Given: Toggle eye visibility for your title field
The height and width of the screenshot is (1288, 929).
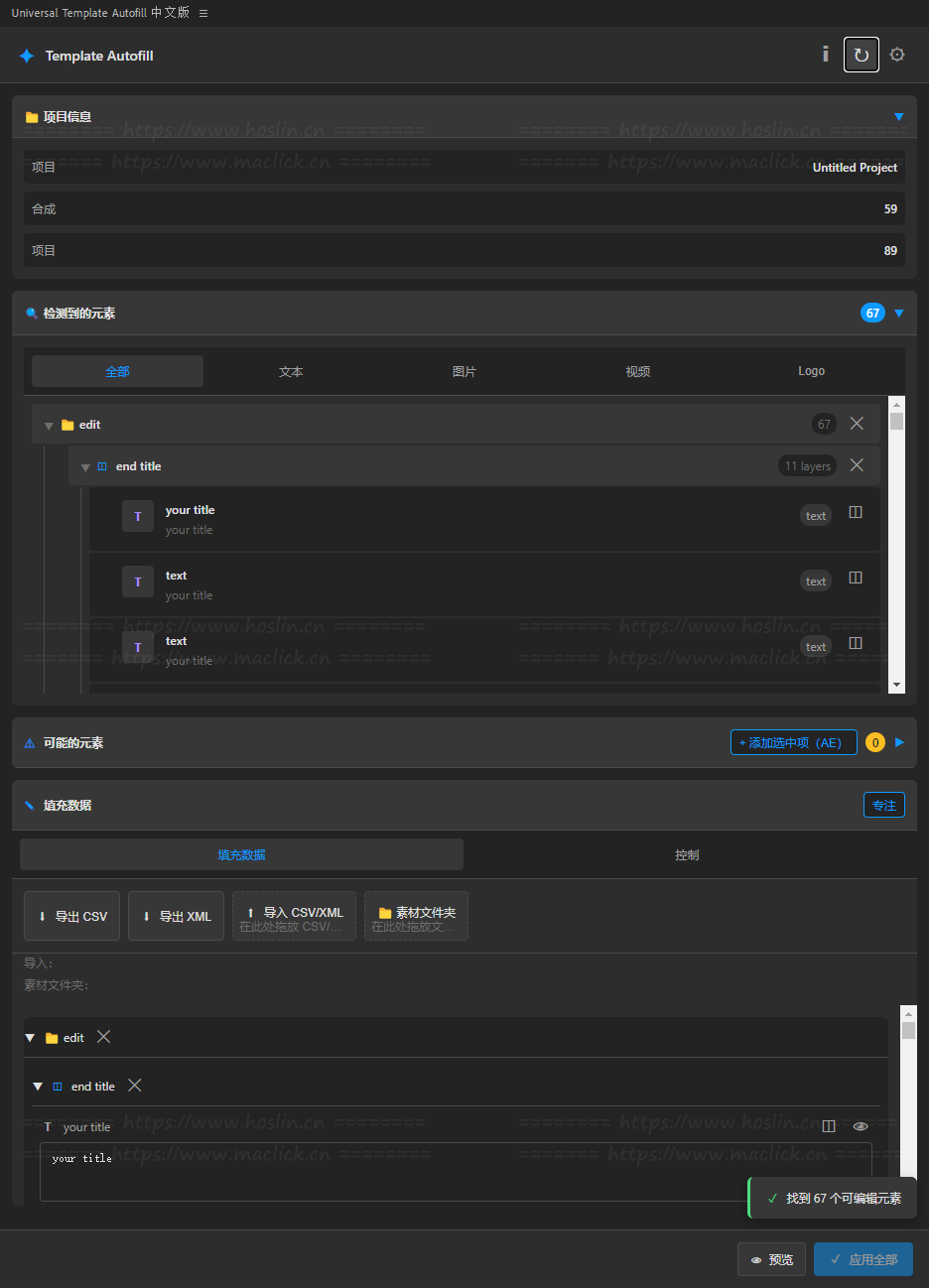Looking at the screenshot, I should click(861, 1126).
